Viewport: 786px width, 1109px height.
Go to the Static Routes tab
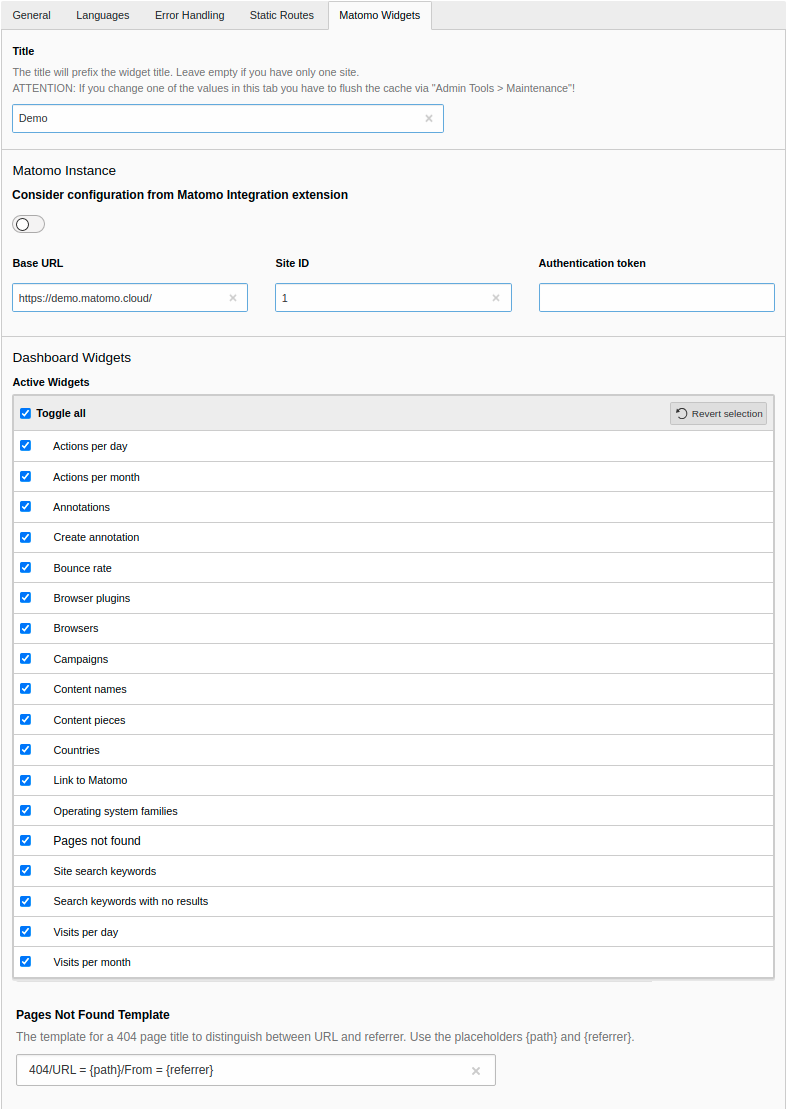point(281,15)
